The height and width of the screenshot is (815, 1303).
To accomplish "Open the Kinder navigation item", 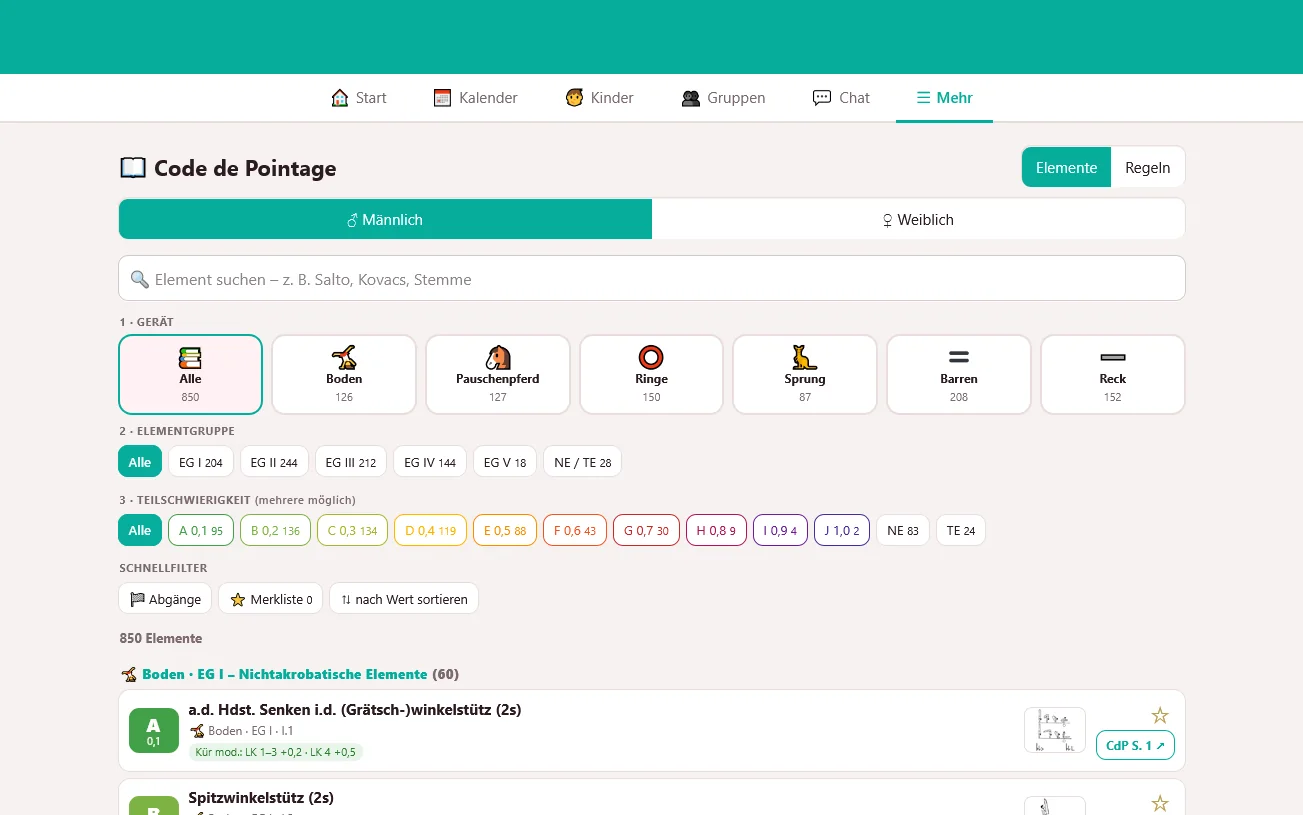I will (x=600, y=98).
